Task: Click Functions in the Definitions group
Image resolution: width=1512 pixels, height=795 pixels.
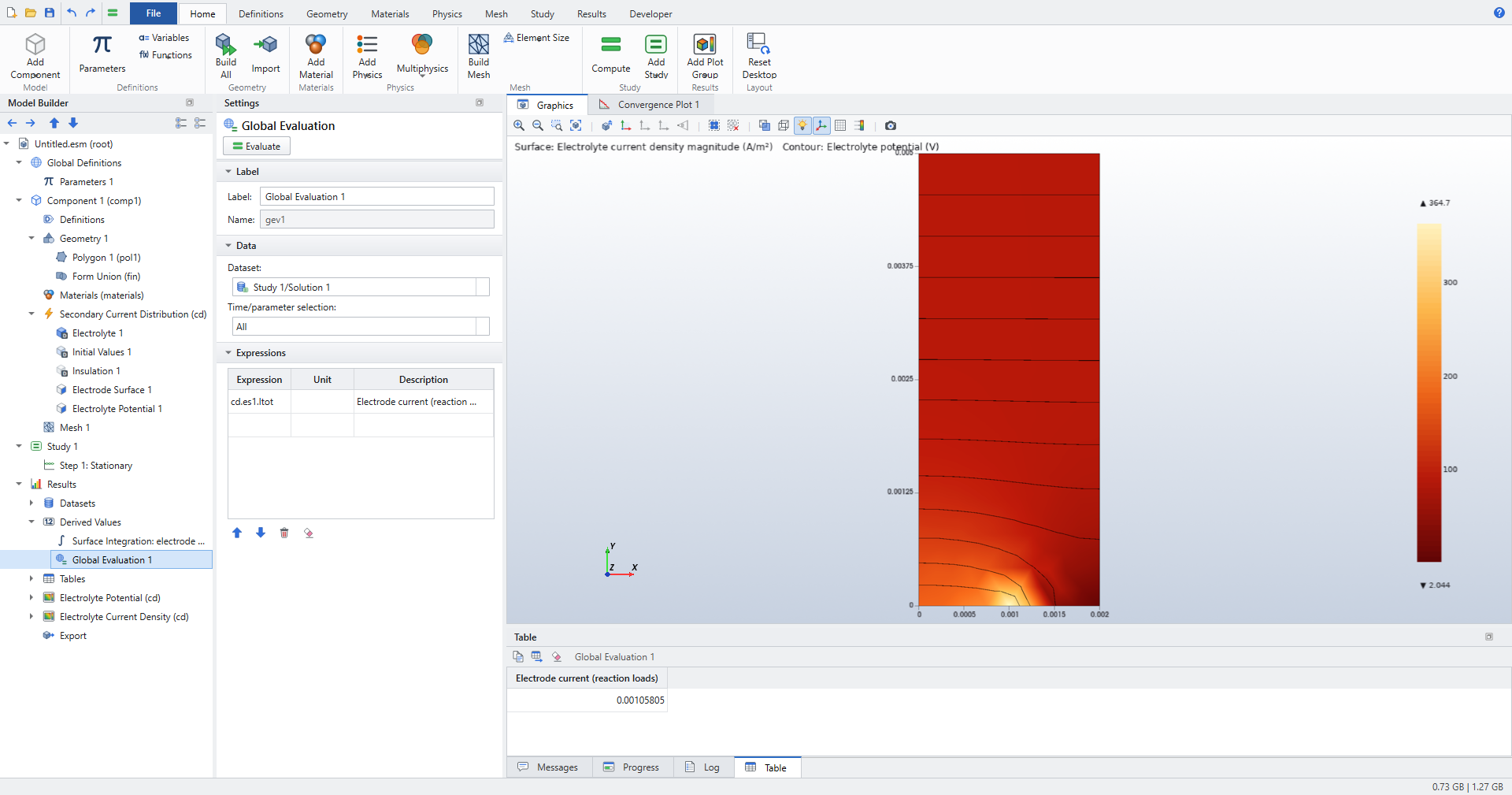Action: pos(166,55)
